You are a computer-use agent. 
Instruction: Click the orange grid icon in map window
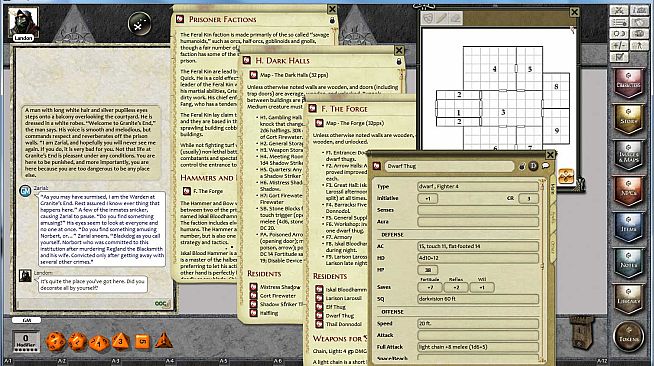pos(566,176)
